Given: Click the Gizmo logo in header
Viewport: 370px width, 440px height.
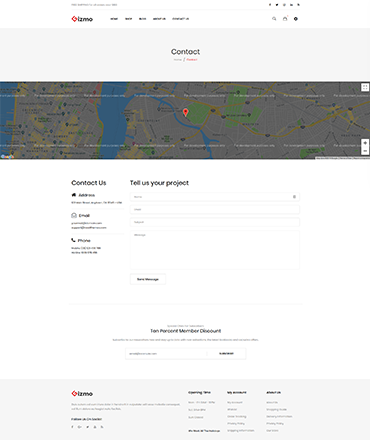Looking at the screenshot, I should pos(82,19).
